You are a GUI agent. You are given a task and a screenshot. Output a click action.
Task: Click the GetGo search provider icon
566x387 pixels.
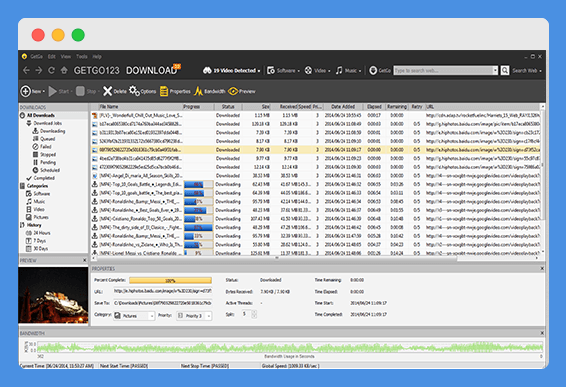pos(373,70)
